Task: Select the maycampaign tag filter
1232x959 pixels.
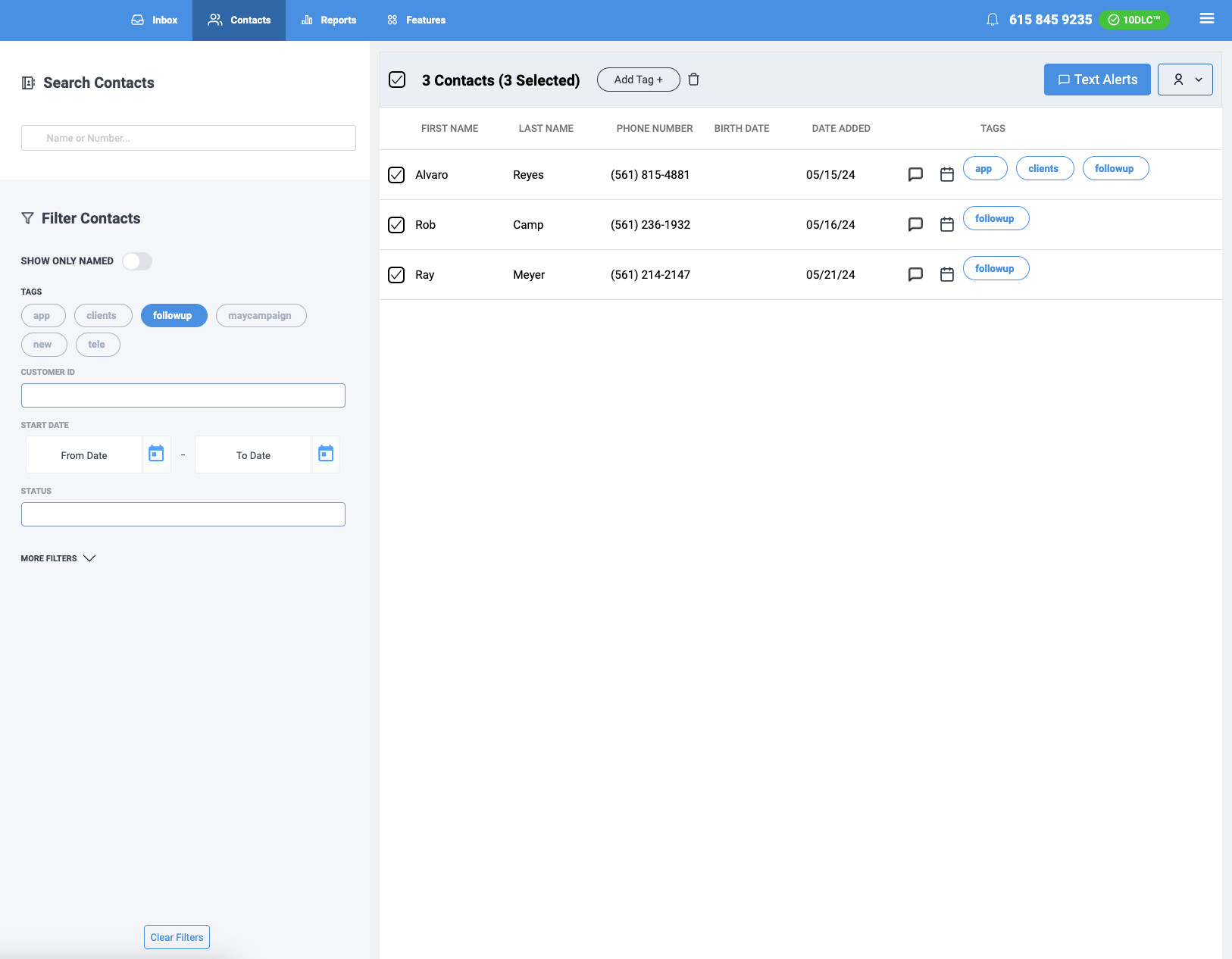Action: [261, 316]
